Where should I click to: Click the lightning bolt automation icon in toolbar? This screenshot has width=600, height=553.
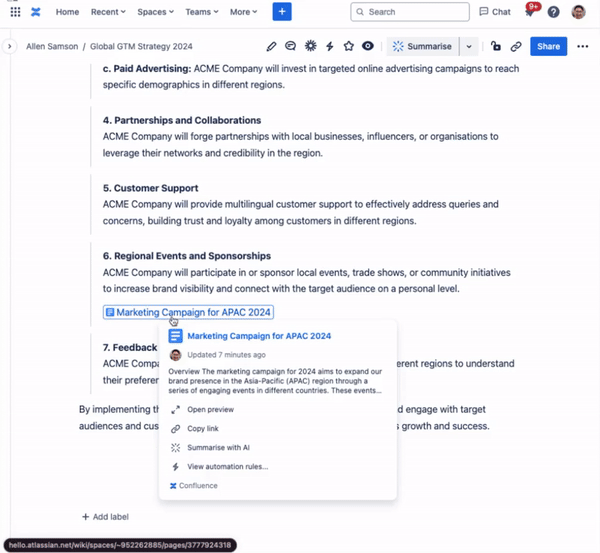tap(329, 46)
